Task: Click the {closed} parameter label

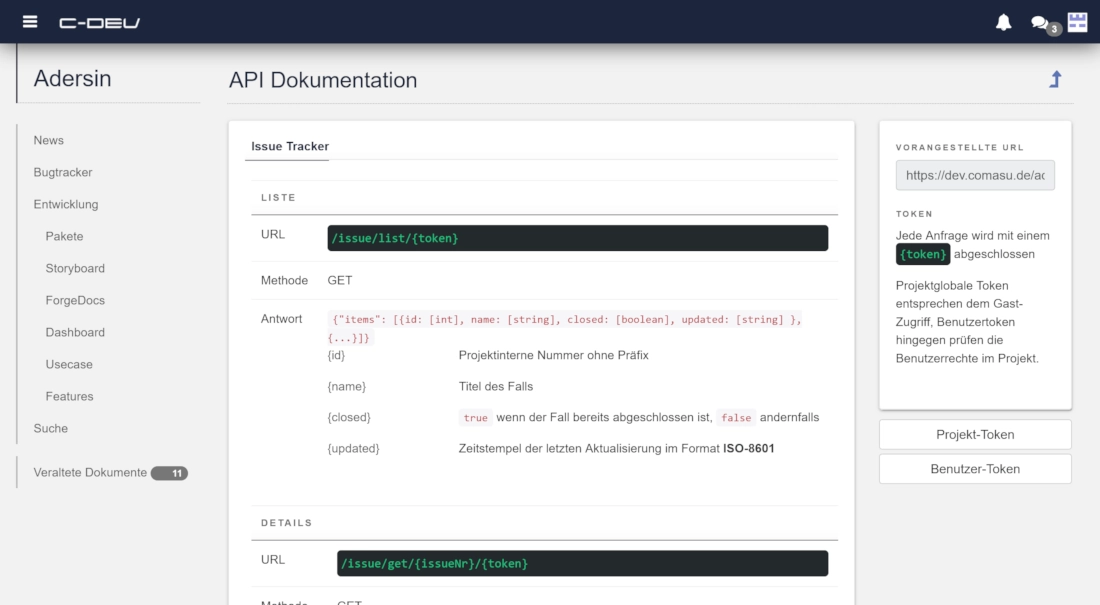Action: (349, 418)
